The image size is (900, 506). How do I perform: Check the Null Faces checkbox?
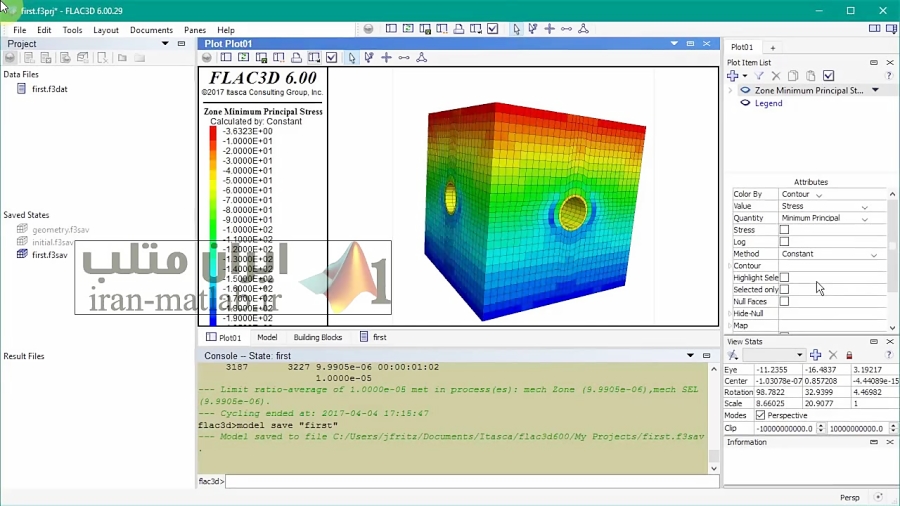click(784, 301)
